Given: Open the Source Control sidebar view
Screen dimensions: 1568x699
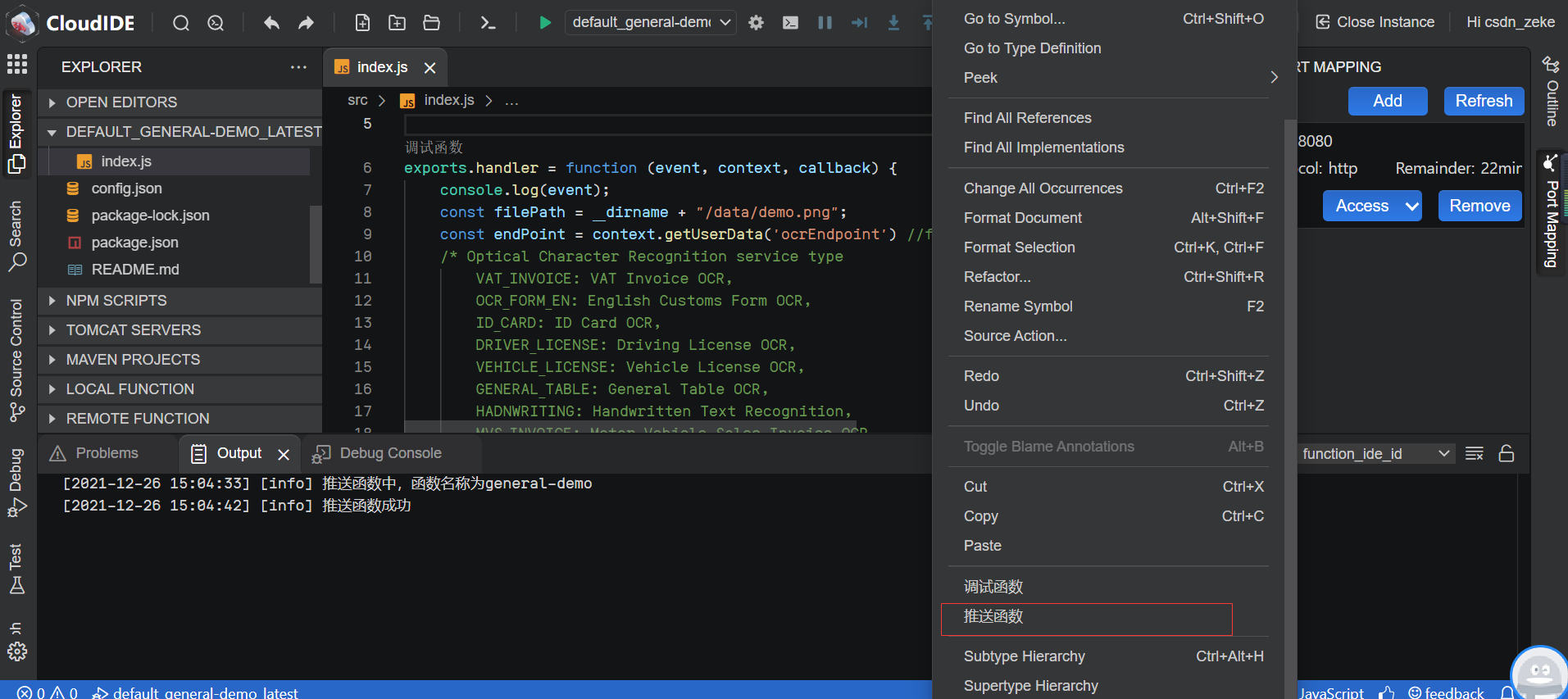Looking at the screenshot, I should pos(16,361).
